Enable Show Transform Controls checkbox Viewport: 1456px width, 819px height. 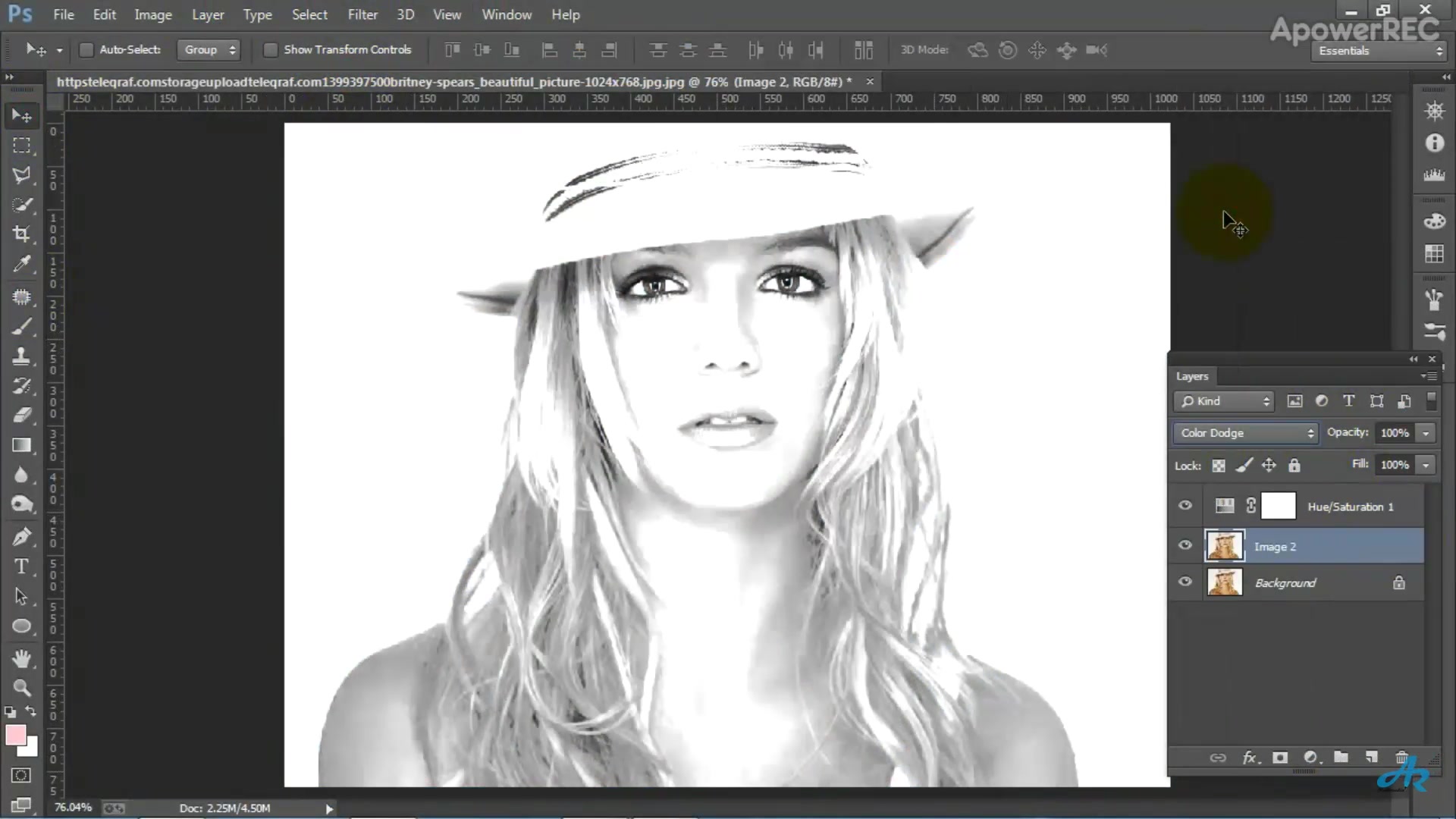tap(270, 50)
